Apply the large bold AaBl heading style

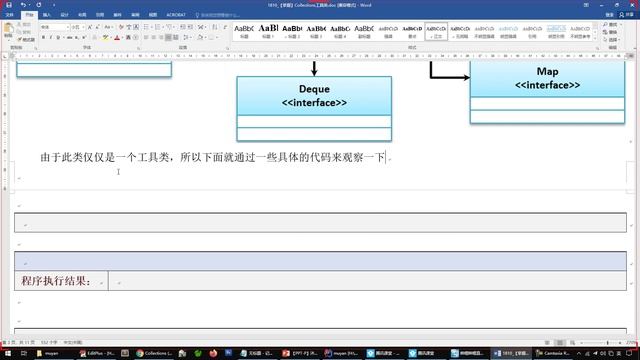[268, 31]
